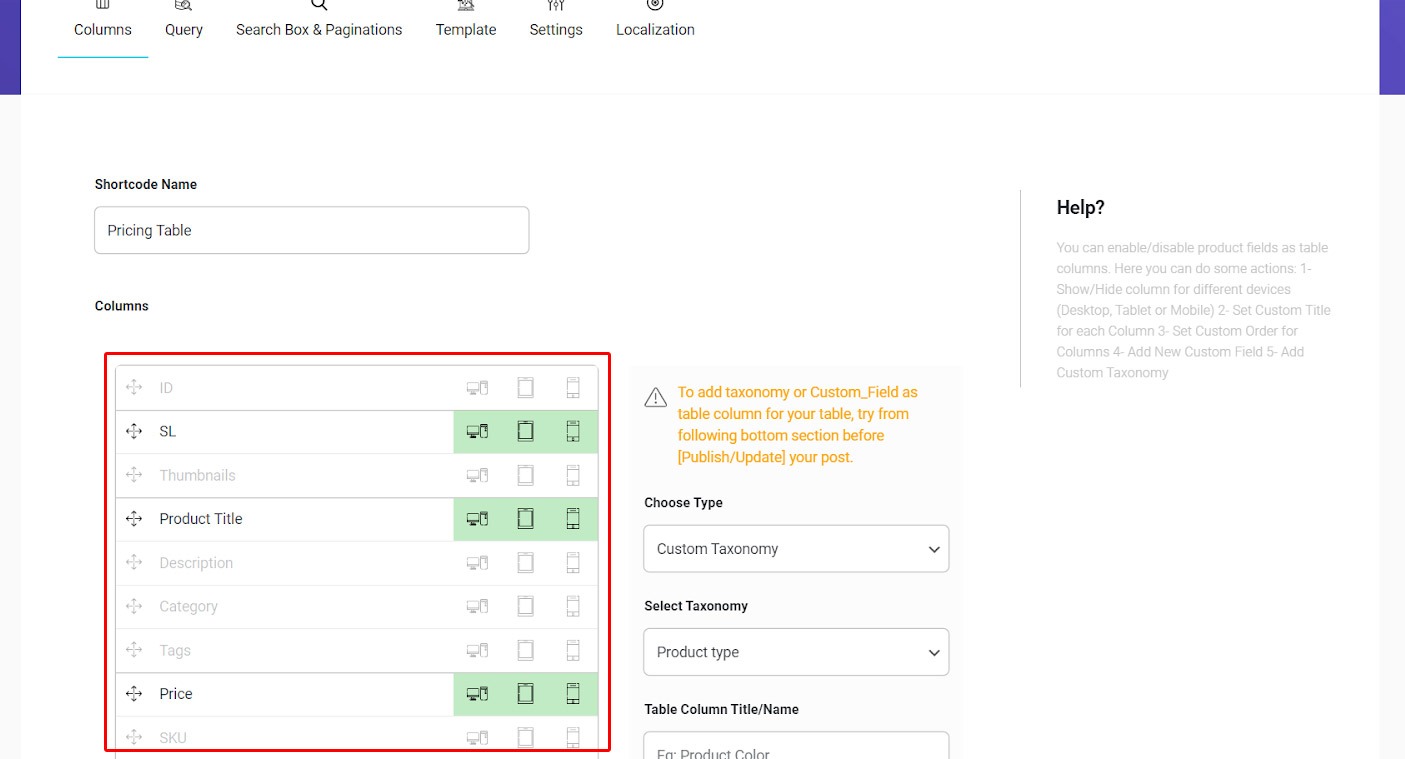Disable tablet visibility for Price column
This screenshot has height=759, width=1405.
tap(525, 693)
